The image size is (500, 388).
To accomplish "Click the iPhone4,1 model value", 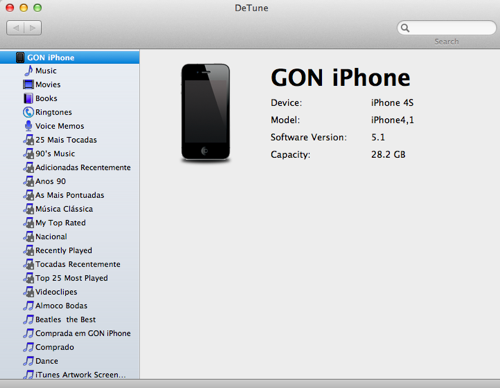I will pos(392,120).
